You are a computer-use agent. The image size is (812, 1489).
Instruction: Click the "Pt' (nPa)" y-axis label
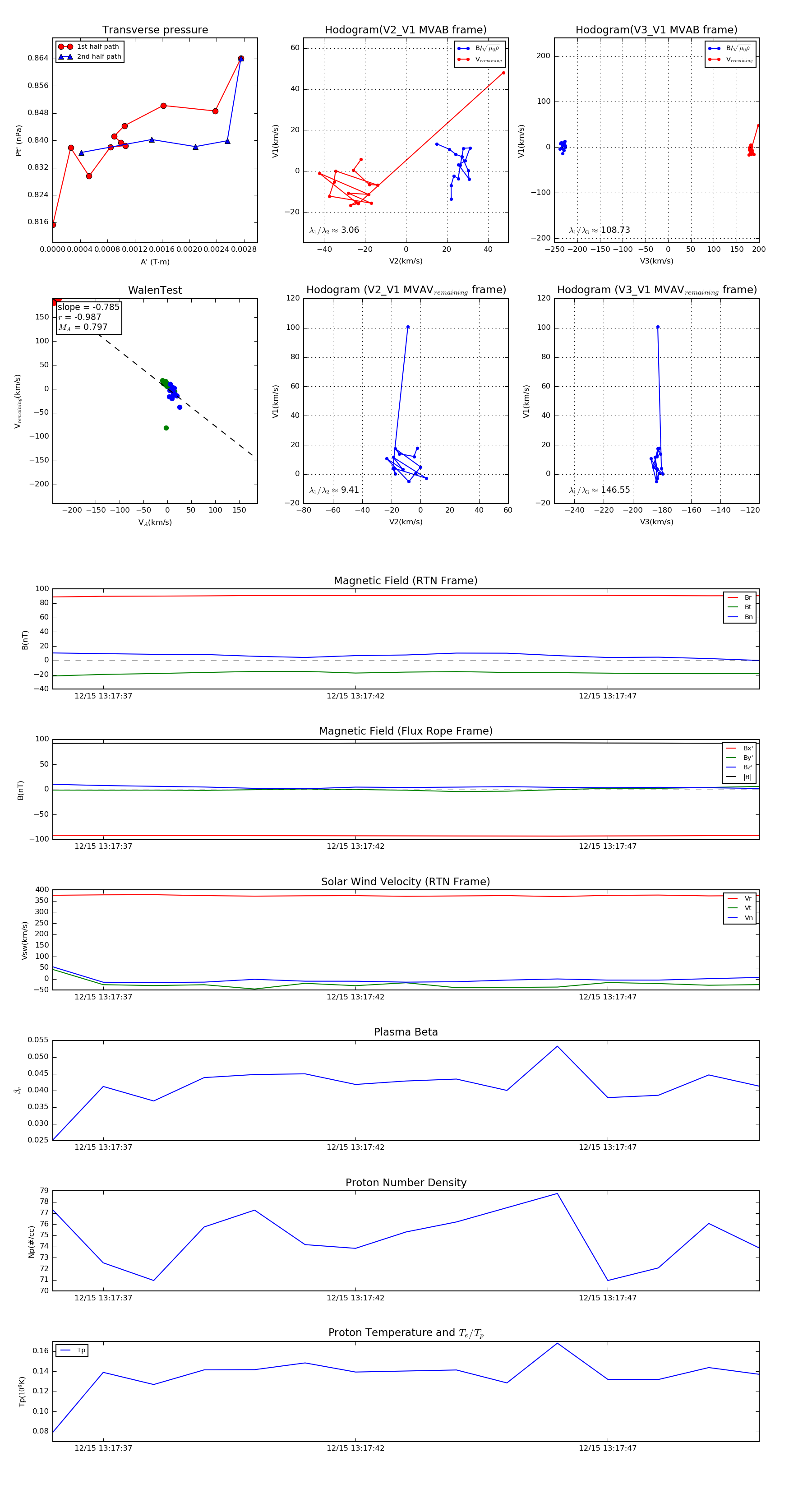[19, 140]
